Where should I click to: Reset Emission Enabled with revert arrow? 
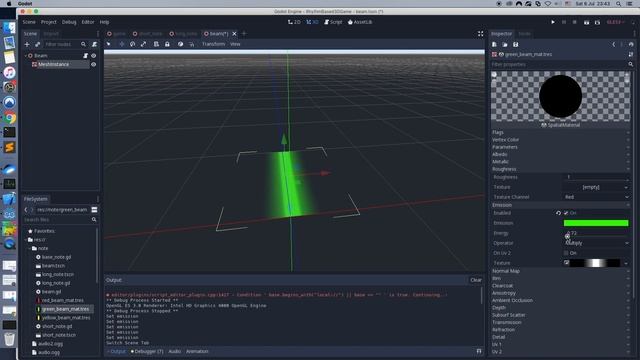[x=558, y=213]
